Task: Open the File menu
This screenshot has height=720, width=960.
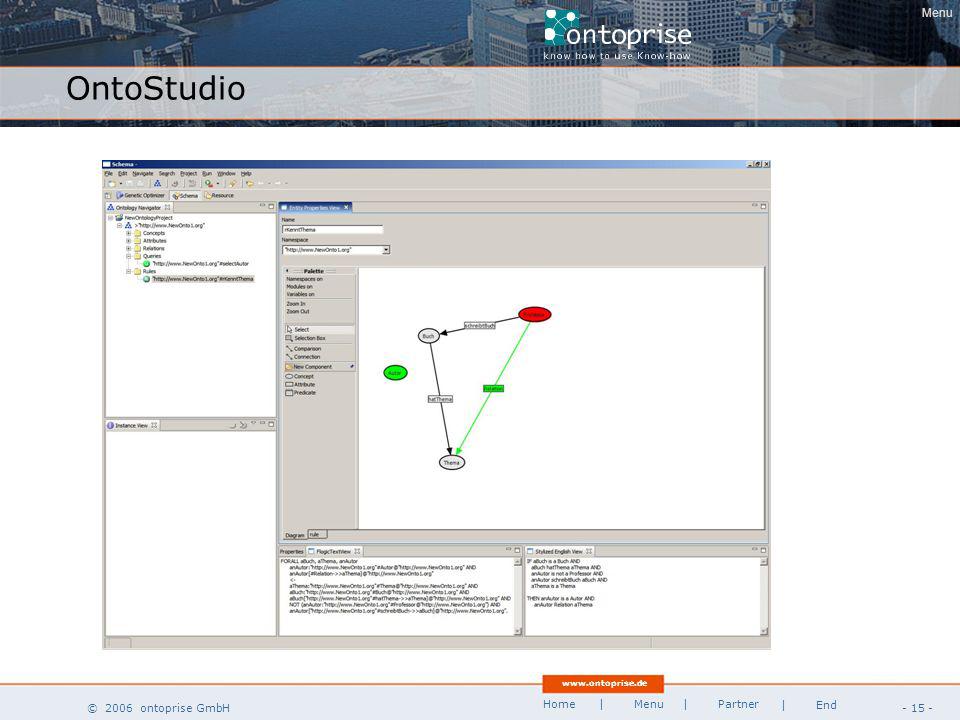Action: pos(108,174)
